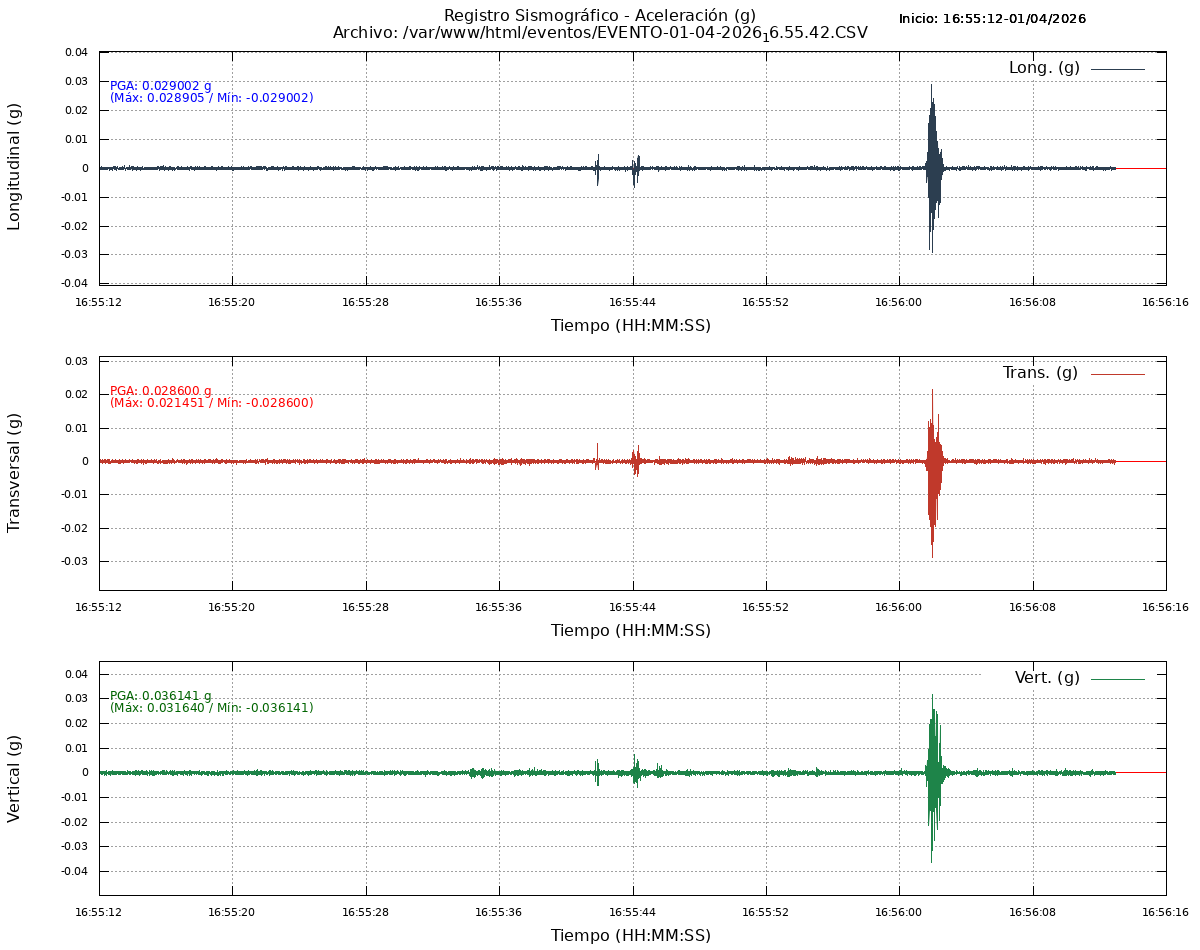Click 16:56:00 tick on the Transversal time axis
The height and width of the screenshot is (950, 1200).
coord(899,607)
